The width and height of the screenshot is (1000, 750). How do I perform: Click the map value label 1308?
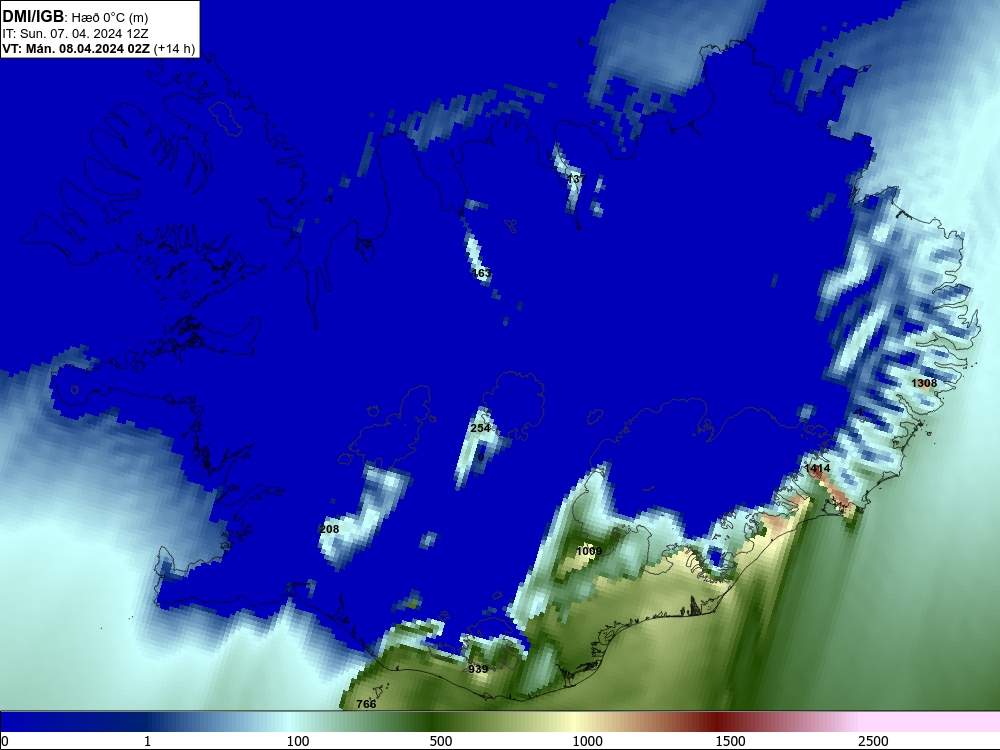click(x=924, y=383)
